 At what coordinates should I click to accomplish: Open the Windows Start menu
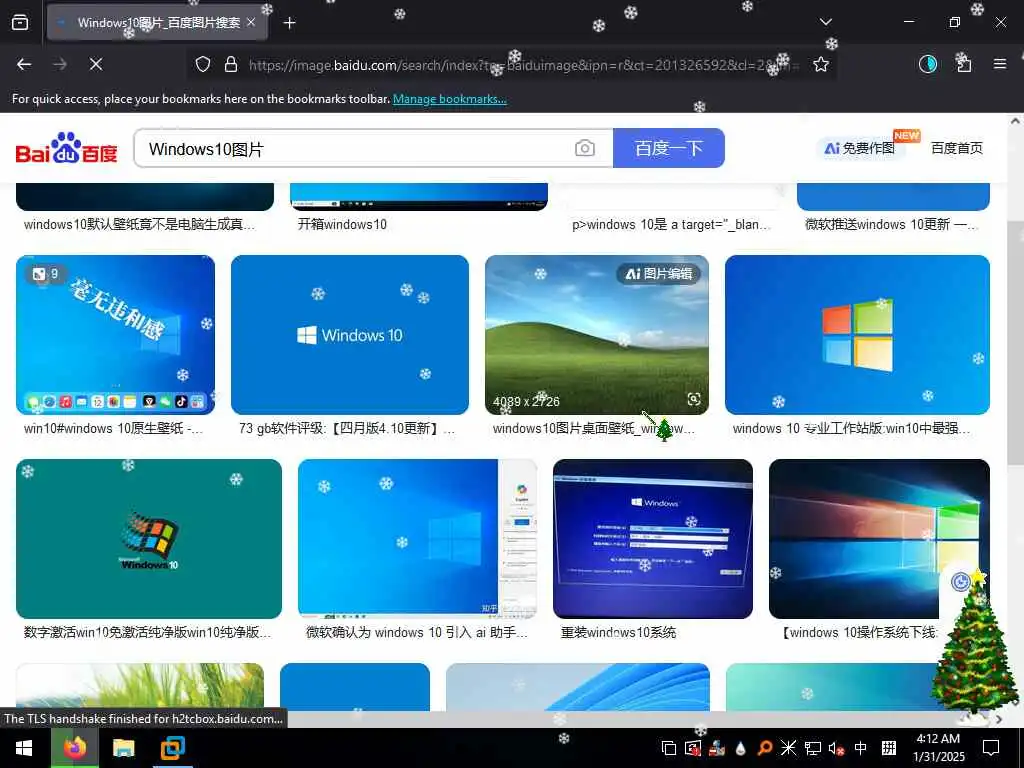click(x=24, y=748)
